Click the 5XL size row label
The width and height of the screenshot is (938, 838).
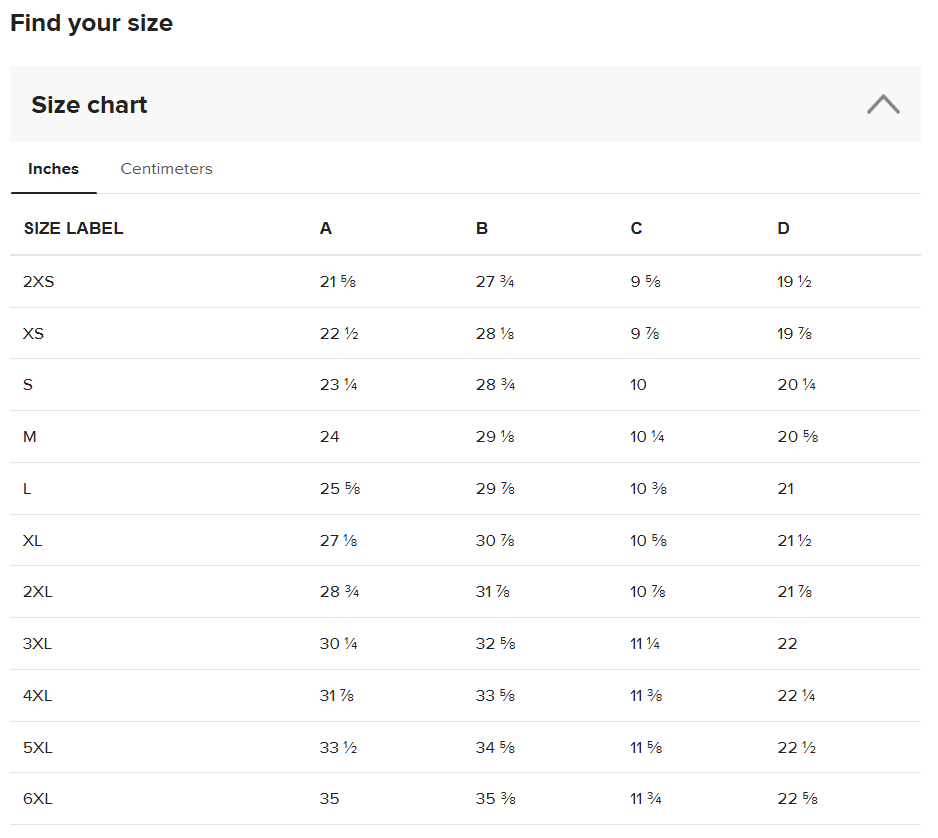pos(37,748)
